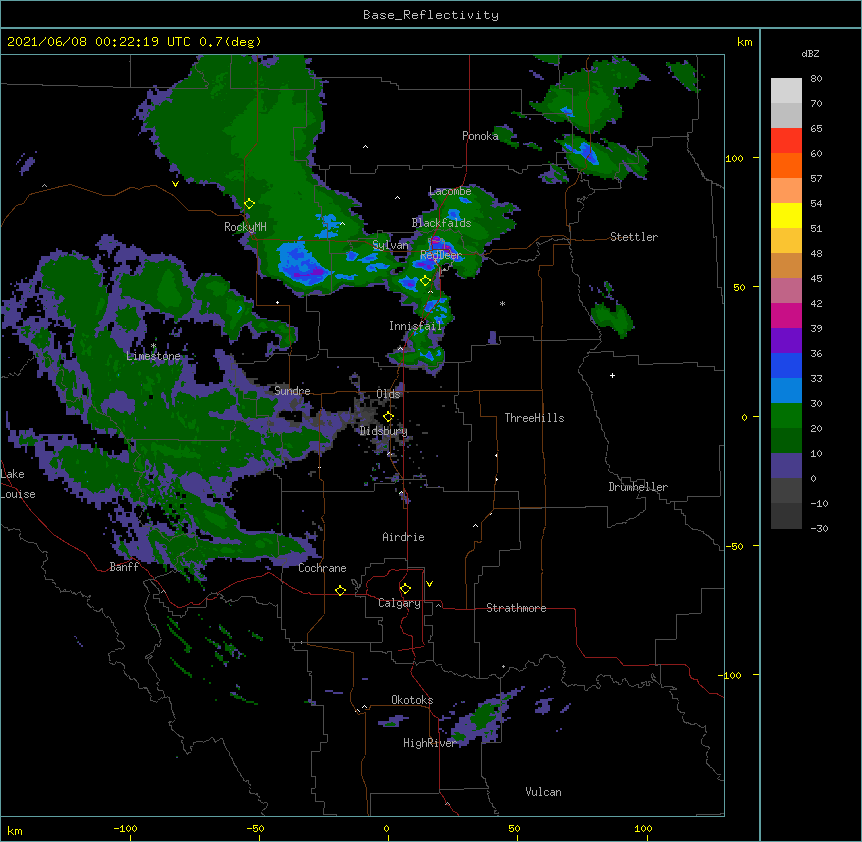
Task: Click the Didsbury town label
Action: (x=384, y=431)
